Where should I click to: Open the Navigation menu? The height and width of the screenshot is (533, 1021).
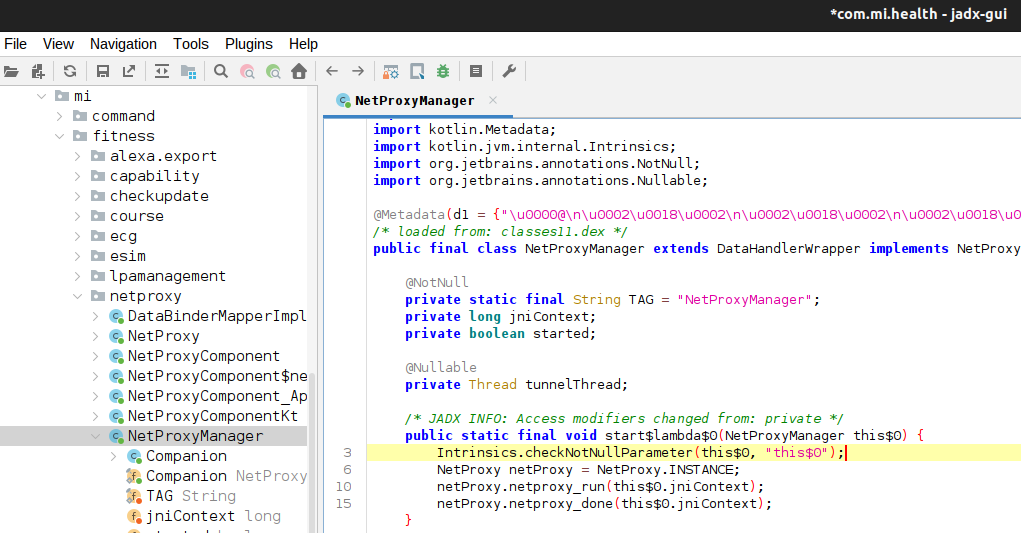click(123, 44)
